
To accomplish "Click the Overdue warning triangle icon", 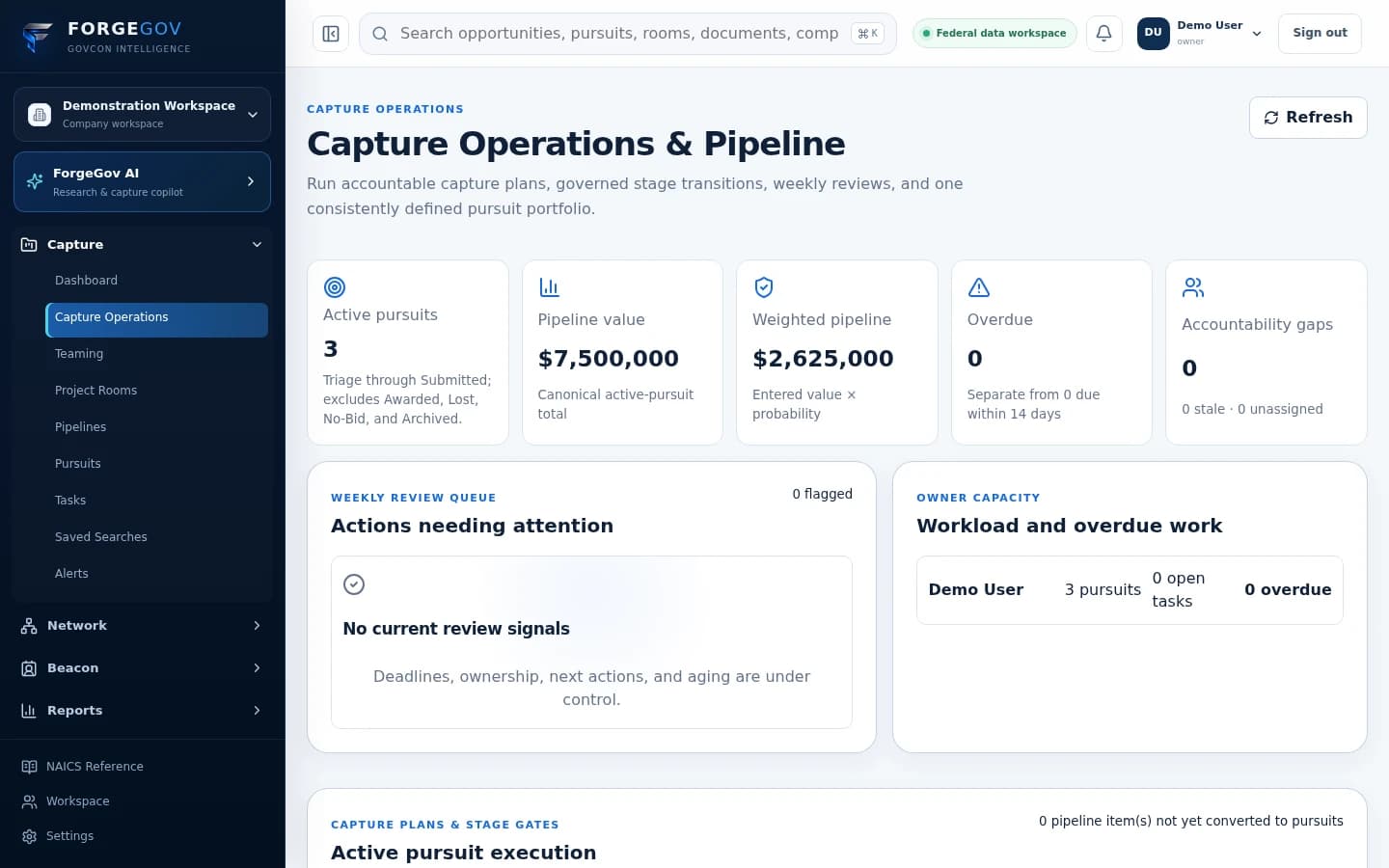I will [x=978, y=286].
